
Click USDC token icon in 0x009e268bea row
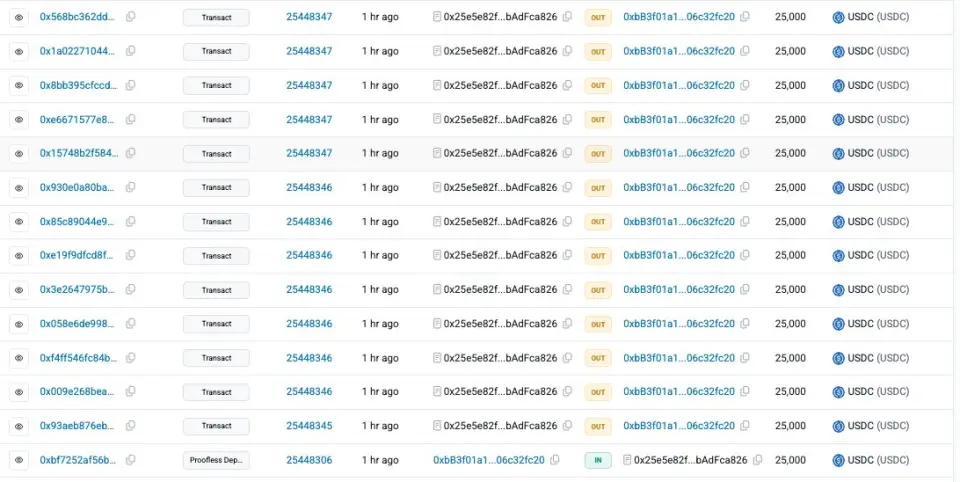click(x=838, y=392)
